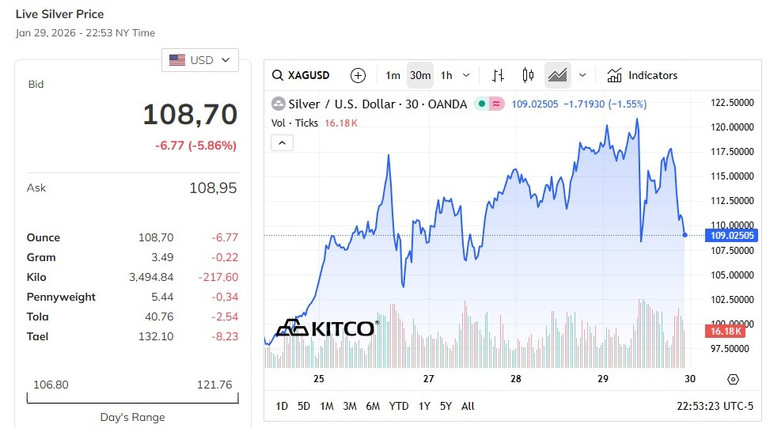Switch to 1m interval
The width and height of the screenshot is (770, 428).
[x=393, y=75]
